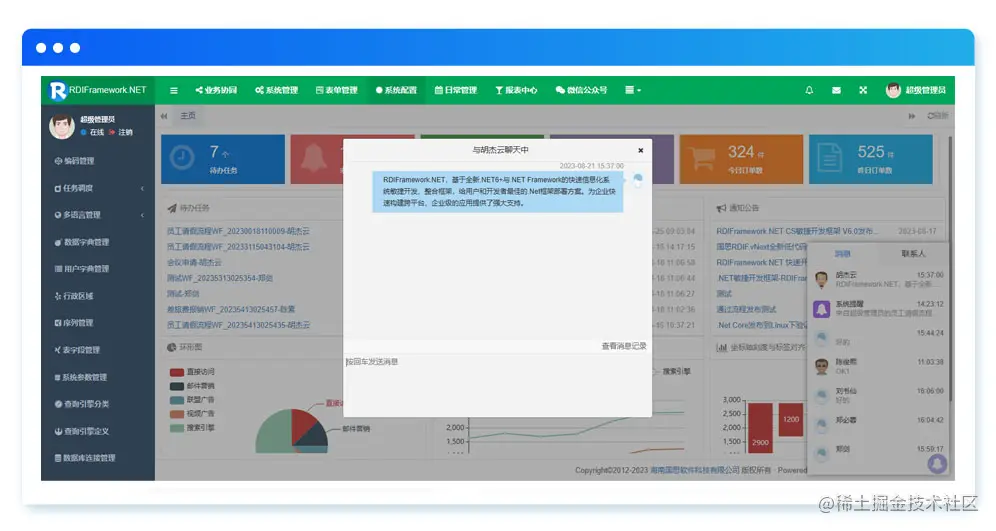The image size is (996, 531).
Task: Open 表字段管理 in the sidebar
Action: pos(77,350)
